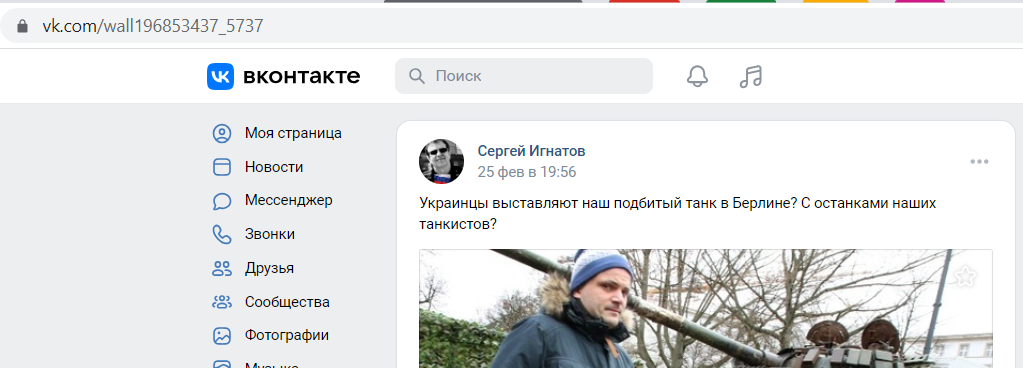Click the post date 25 фев в 19:56
This screenshot has width=1023, height=368.
(x=527, y=172)
